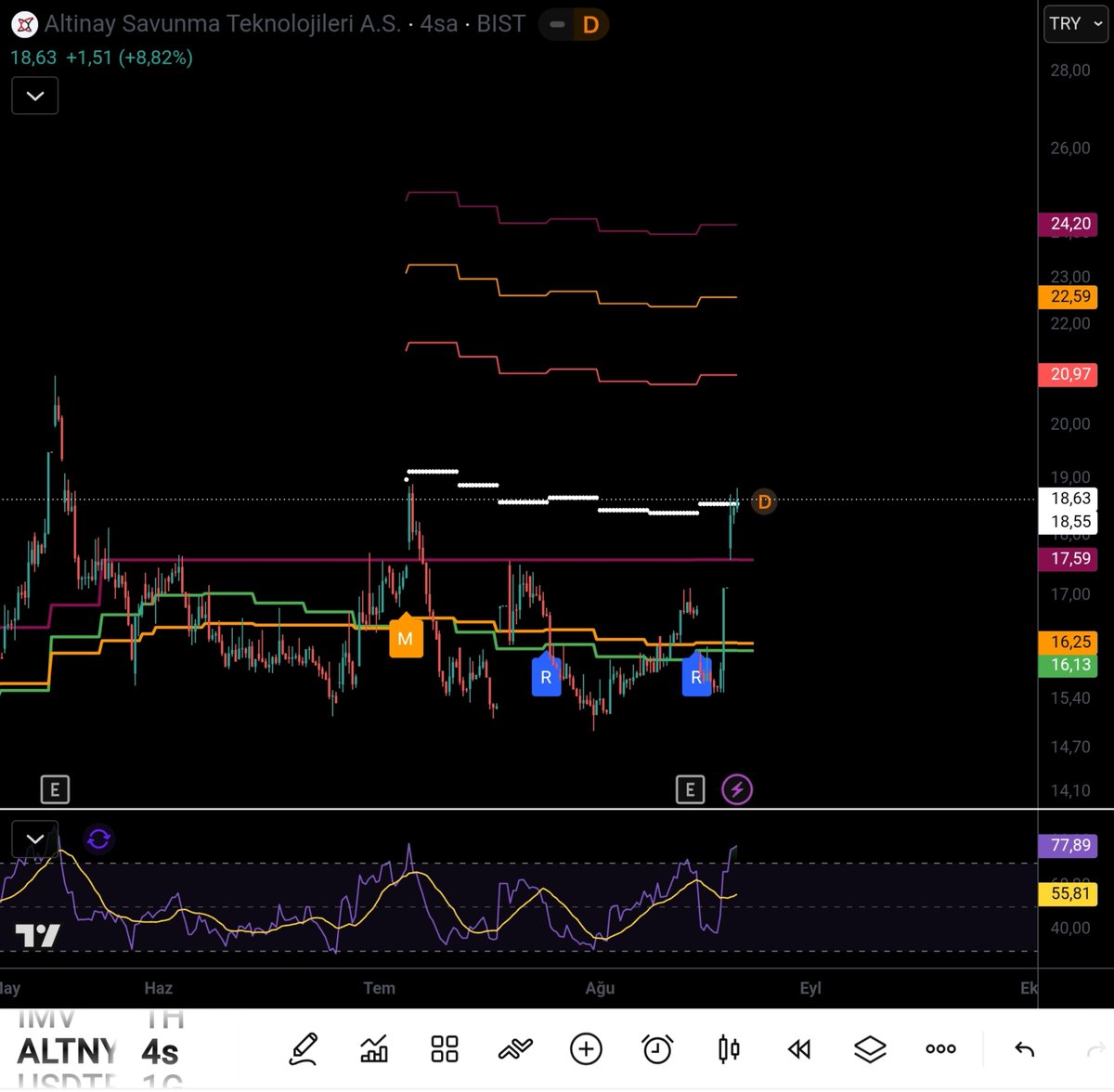
Task: Click the orange D marker at price line
Action: 763,501
